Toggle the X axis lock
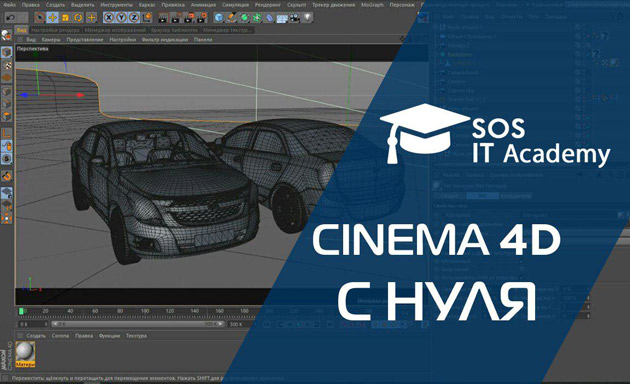This screenshot has height=384, width=630. pos(108,18)
